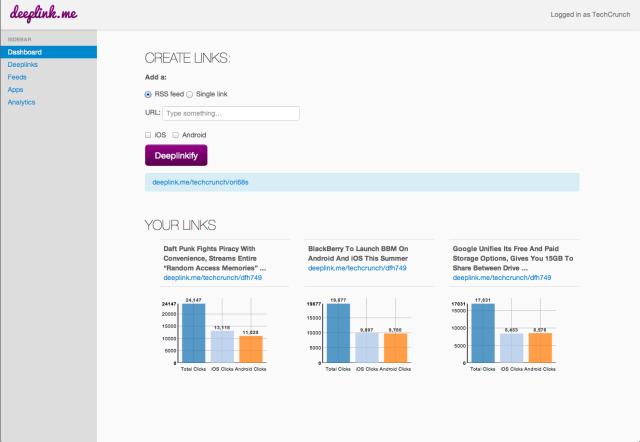640x442 pixels.
Task: Click the 'Logged in as TechCrunch' text
Action: click(x=590, y=14)
